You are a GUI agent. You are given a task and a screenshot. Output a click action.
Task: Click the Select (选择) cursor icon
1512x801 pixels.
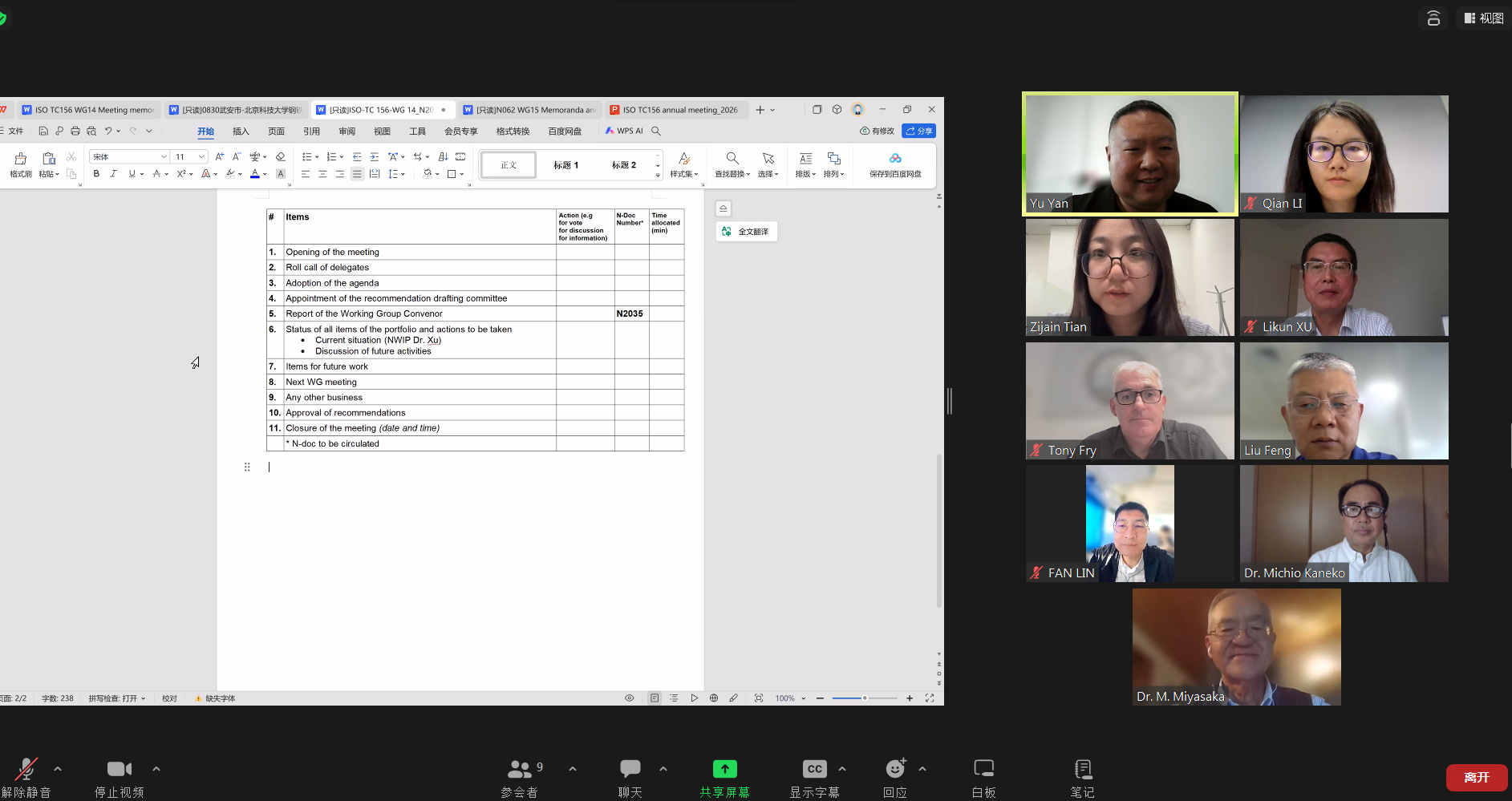pos(768,158)
